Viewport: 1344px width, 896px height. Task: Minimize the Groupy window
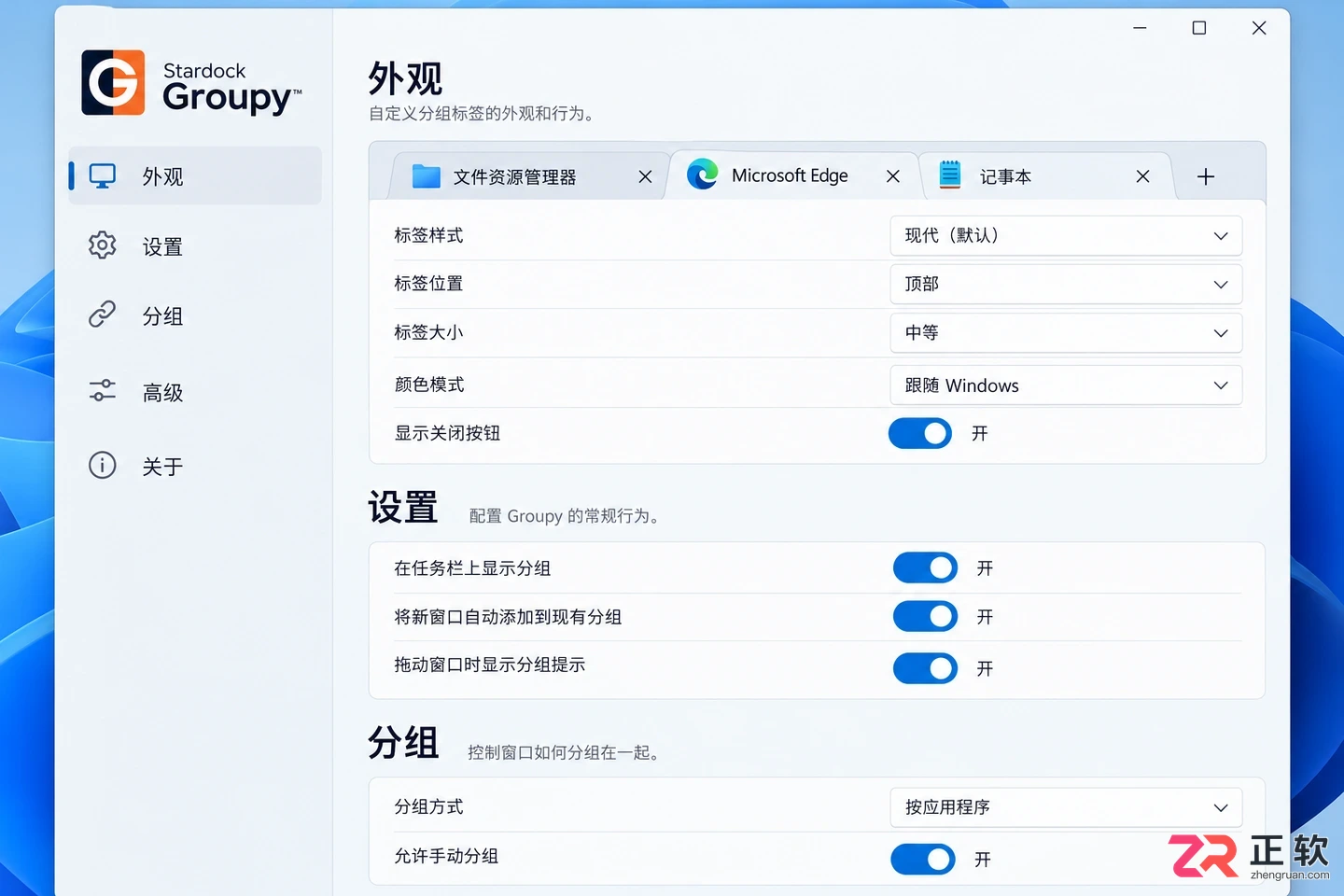click(1140, 28)
